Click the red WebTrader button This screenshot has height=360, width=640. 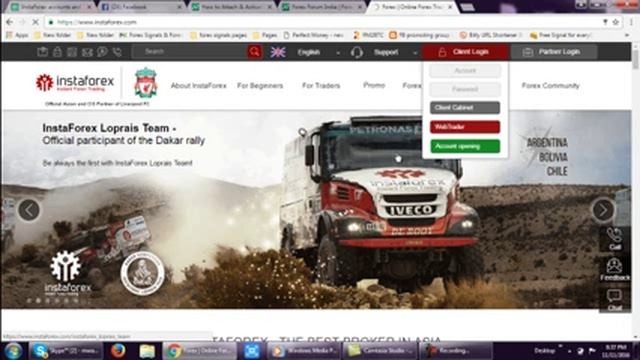point(465,127)
